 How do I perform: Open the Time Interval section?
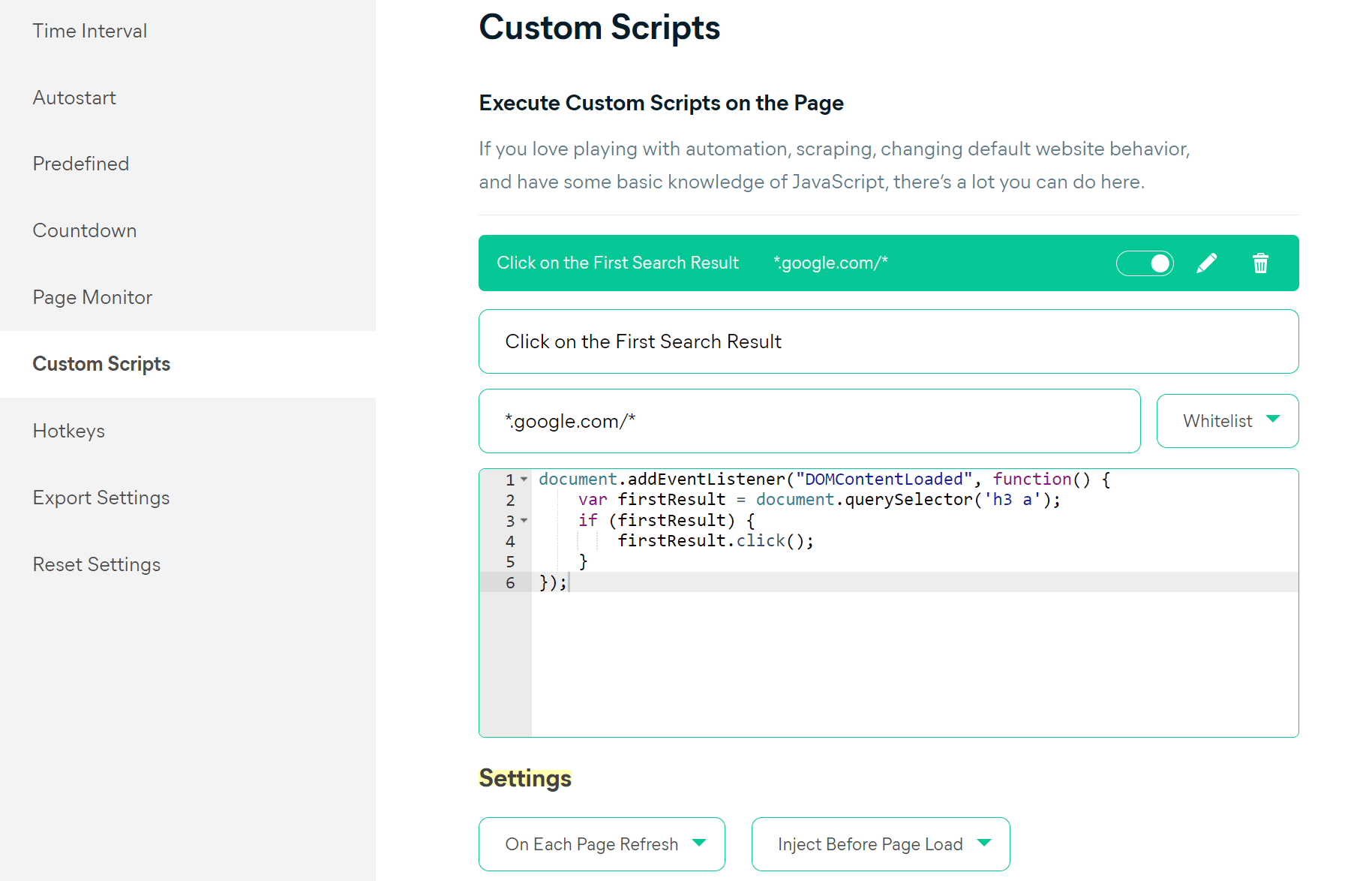(x=90, y=31)
